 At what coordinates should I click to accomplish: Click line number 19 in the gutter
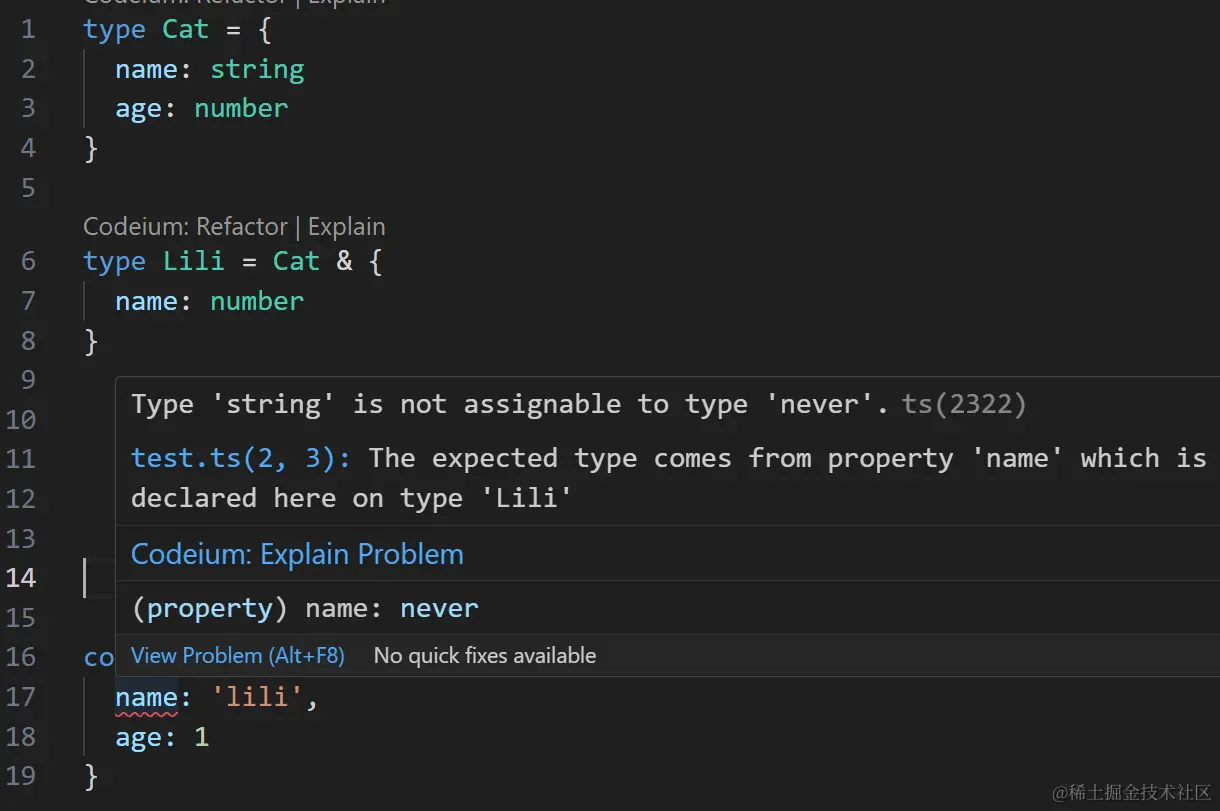21,776
